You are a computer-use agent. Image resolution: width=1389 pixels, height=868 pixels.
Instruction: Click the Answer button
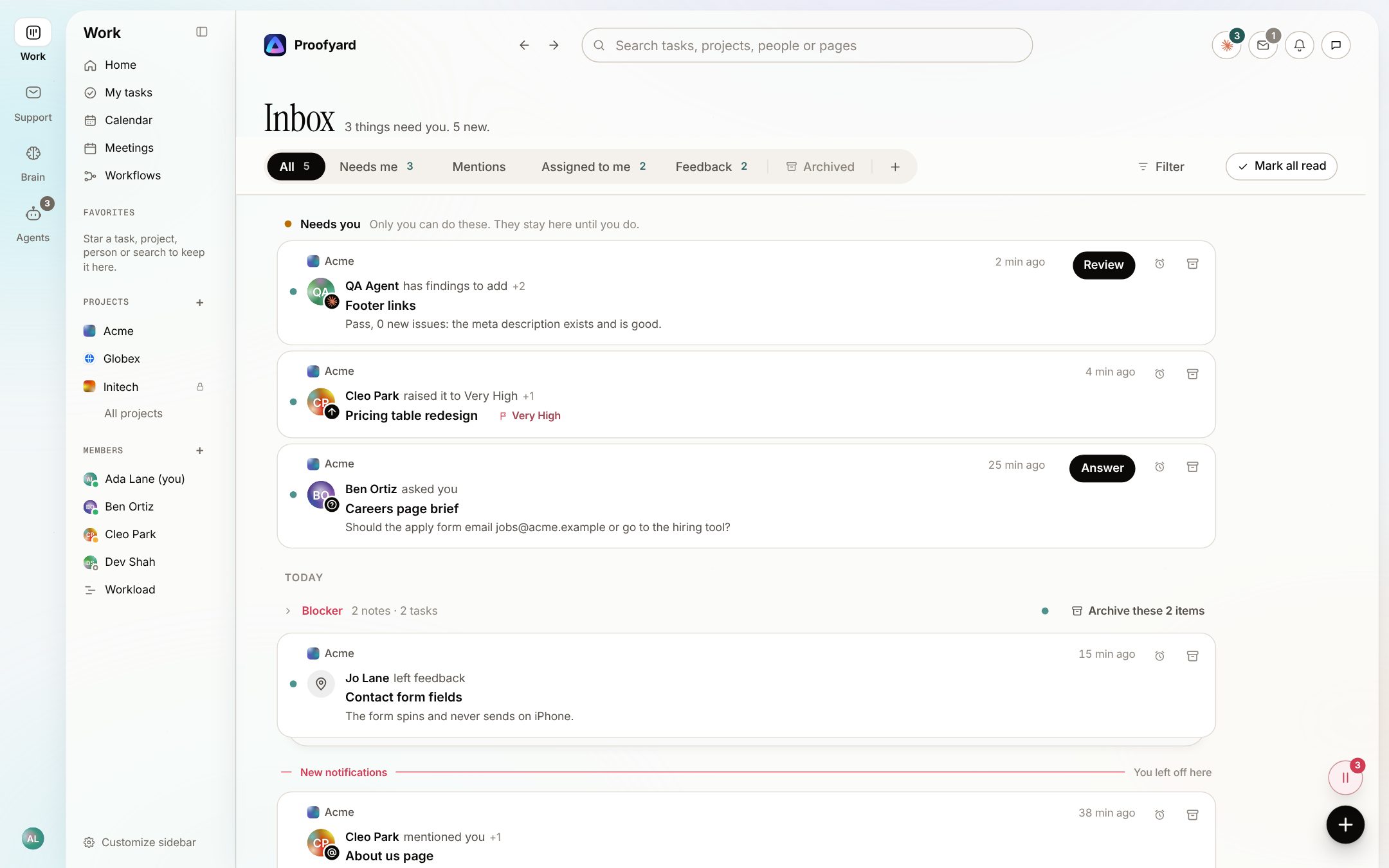click(1102, 468)
